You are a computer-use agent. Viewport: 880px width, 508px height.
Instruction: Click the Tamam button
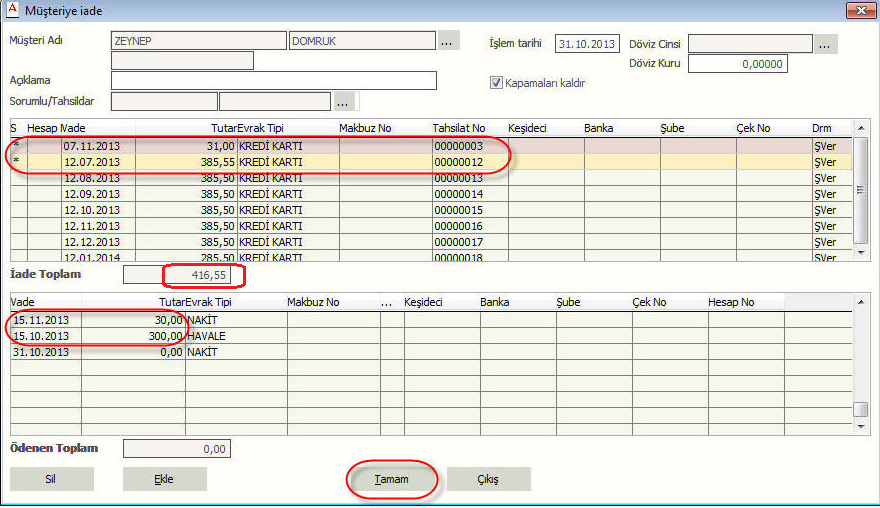click(391, 479)
